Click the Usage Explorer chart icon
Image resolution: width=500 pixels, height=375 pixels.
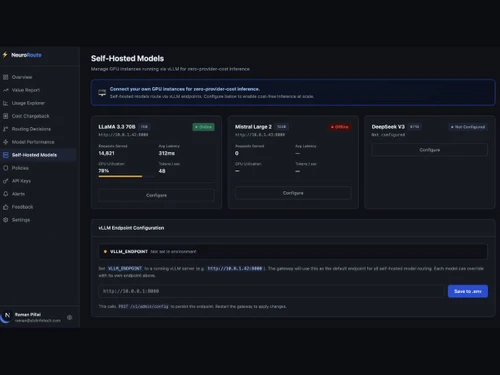pos(5,103)
